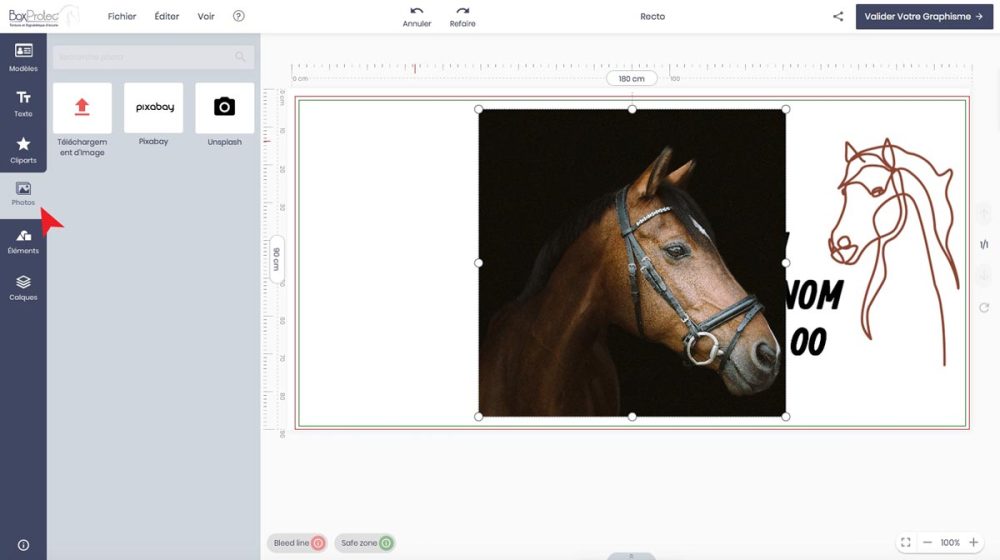This screenshot has height=560, width=1000.
Task: Open the Calques layers panel
Action: click(x=23, y=288)
